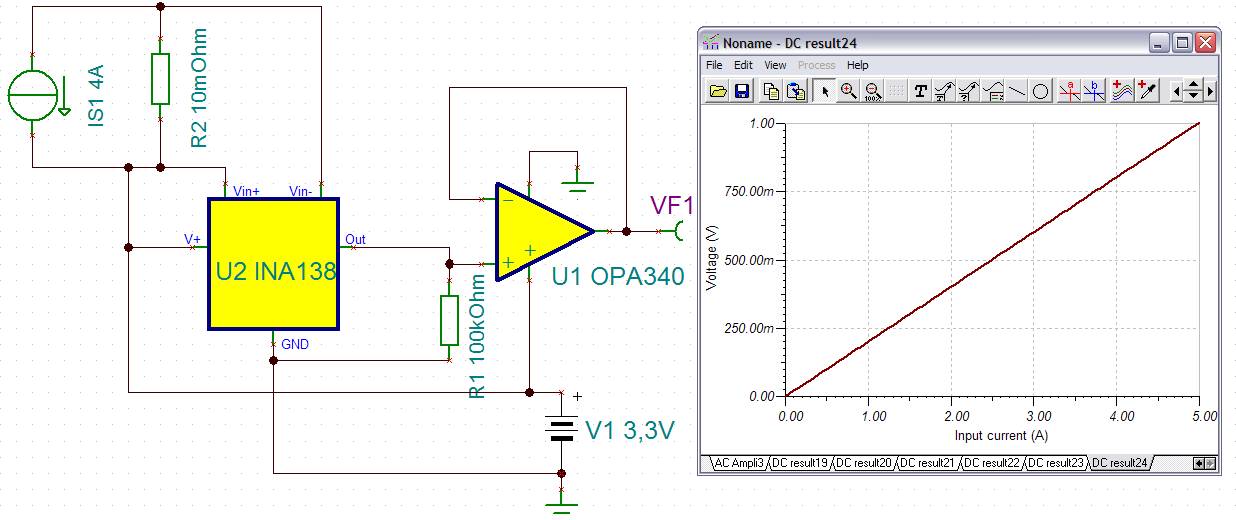Place cursor 'b' on the curve
This screenshot has height=520, width=1236.
[1095, 91]
